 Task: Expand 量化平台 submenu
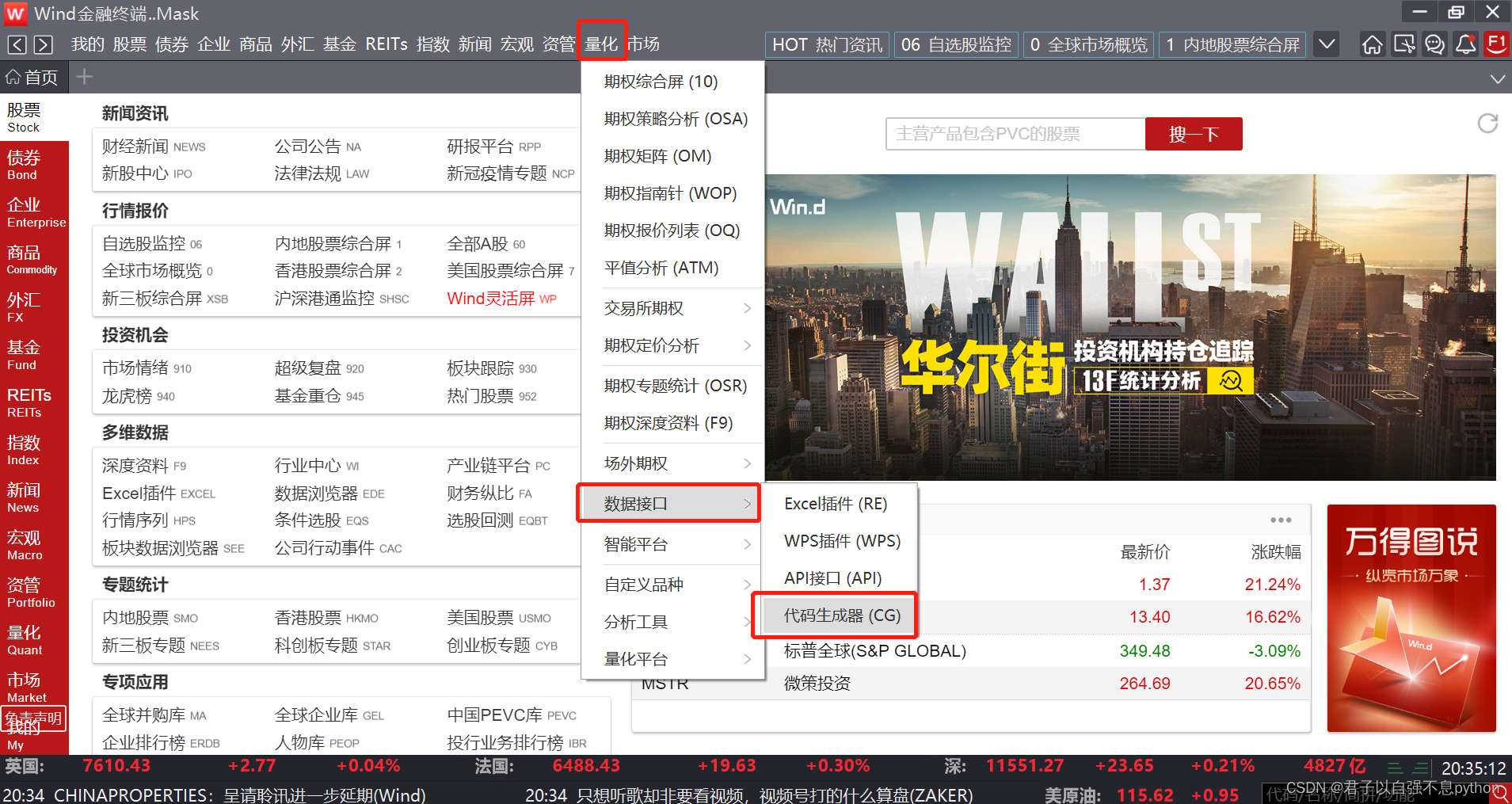coord(672,659)
